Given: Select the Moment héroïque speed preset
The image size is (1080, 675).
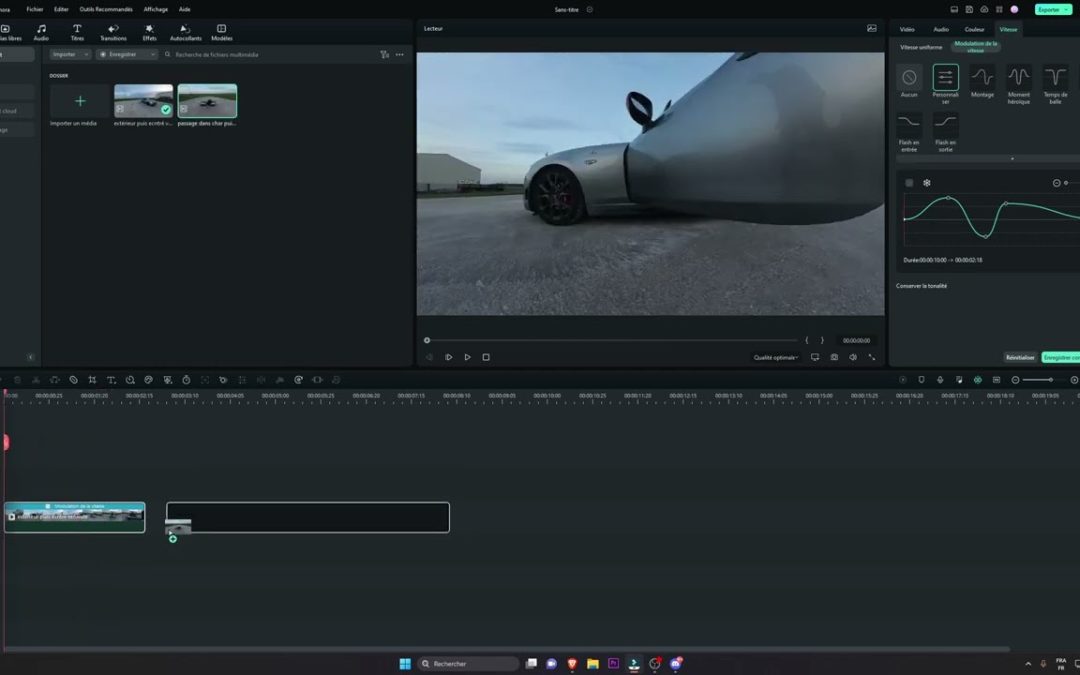Looking at the screenshot, I should click(1019, 84).
